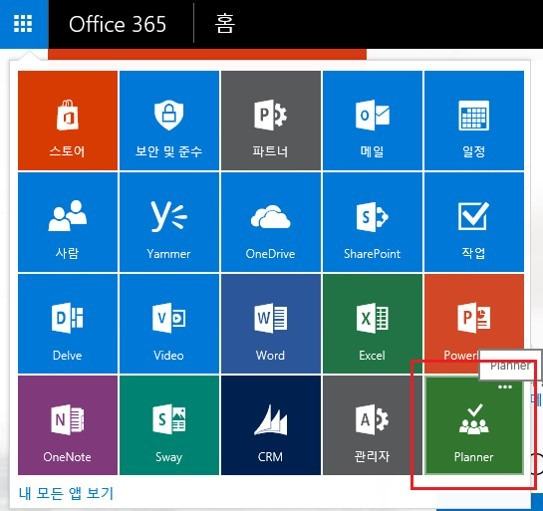Open the 보안 및 준수 security tile
This screenshot has height=511, width=543.
169,120
